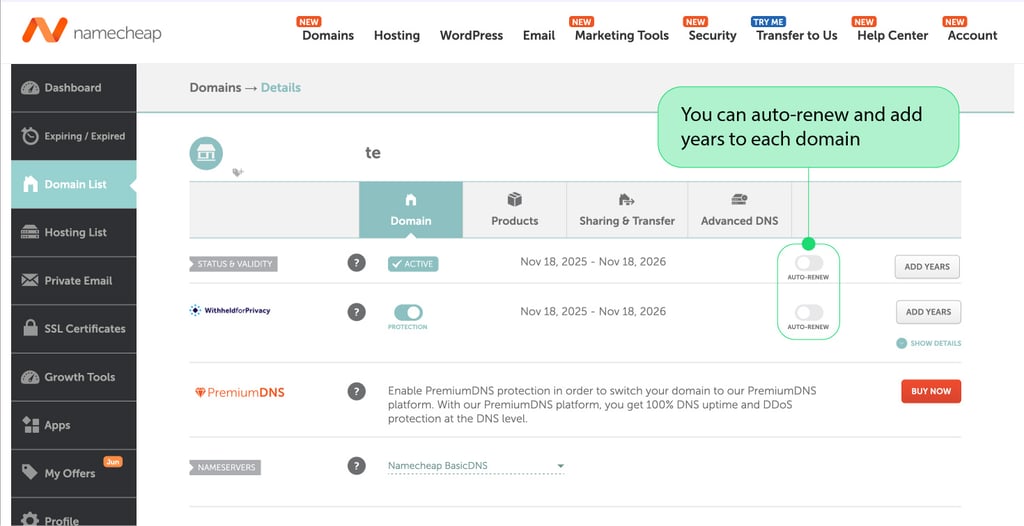The image size is (1024, 526).
Task: Open the Domains top menu
Action: tap(328, 35)
